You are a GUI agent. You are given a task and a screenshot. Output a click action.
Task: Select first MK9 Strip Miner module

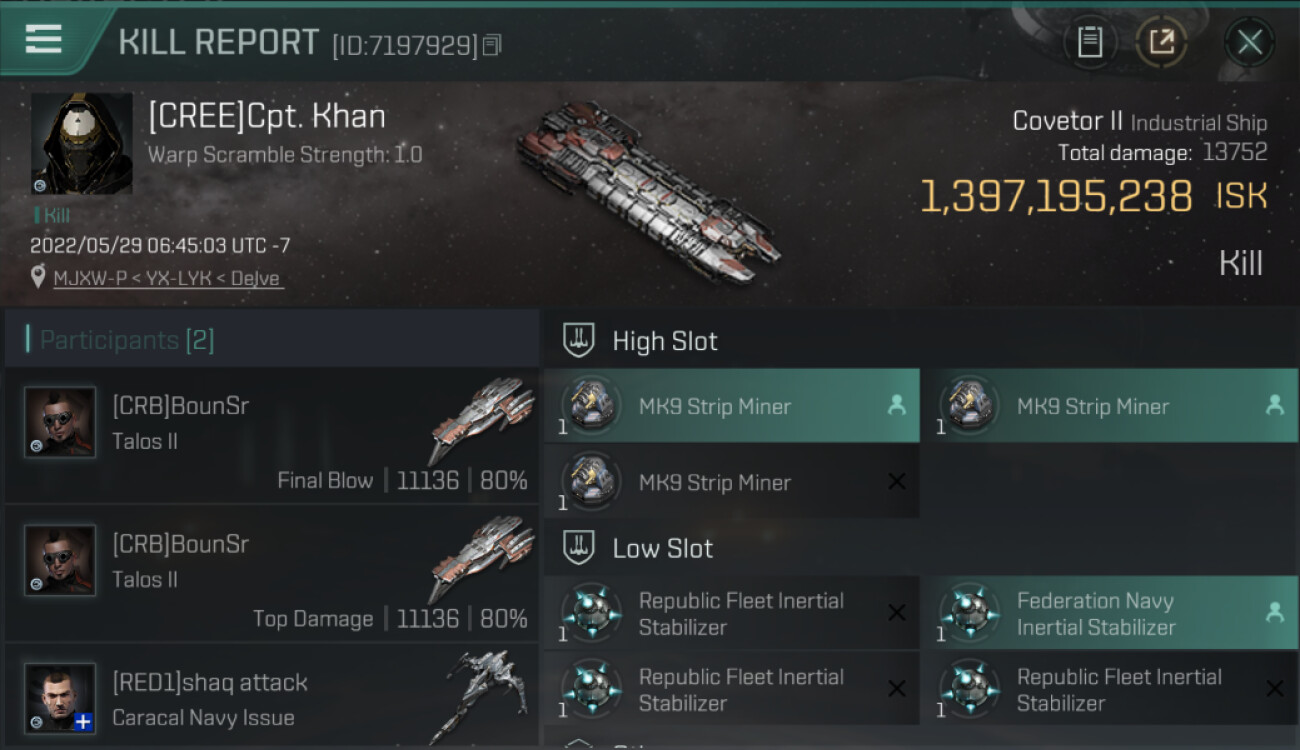pyautogui.click(x=715, y=406)
